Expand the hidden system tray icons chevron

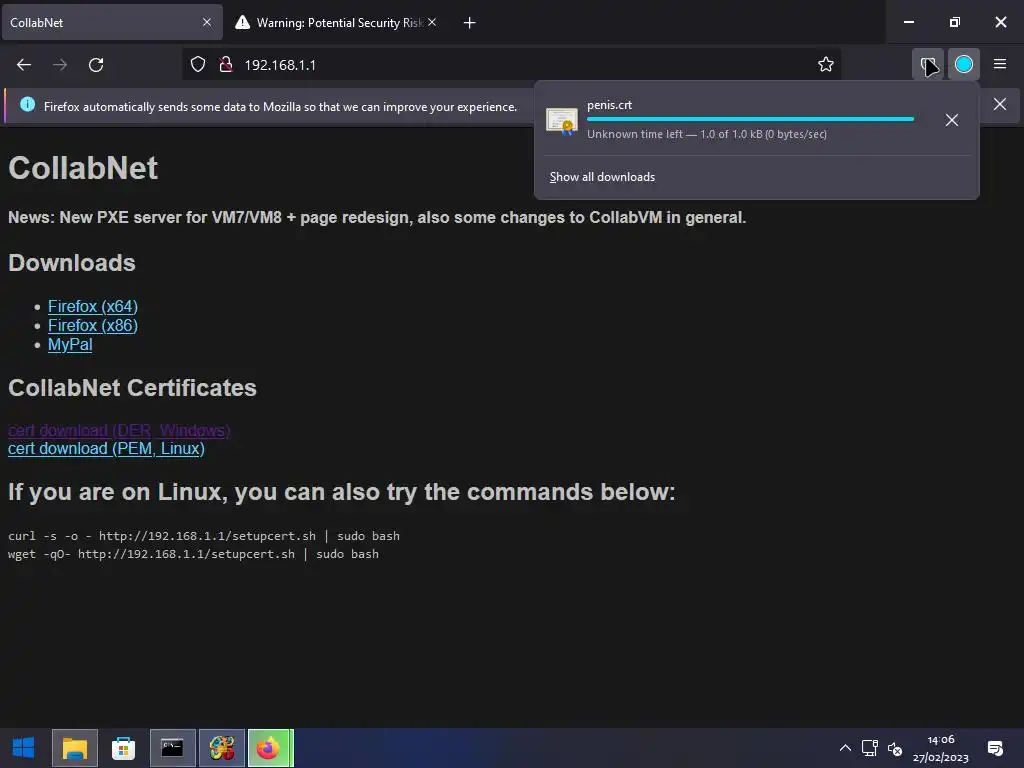pyautogui.click(x=845, y=748)
